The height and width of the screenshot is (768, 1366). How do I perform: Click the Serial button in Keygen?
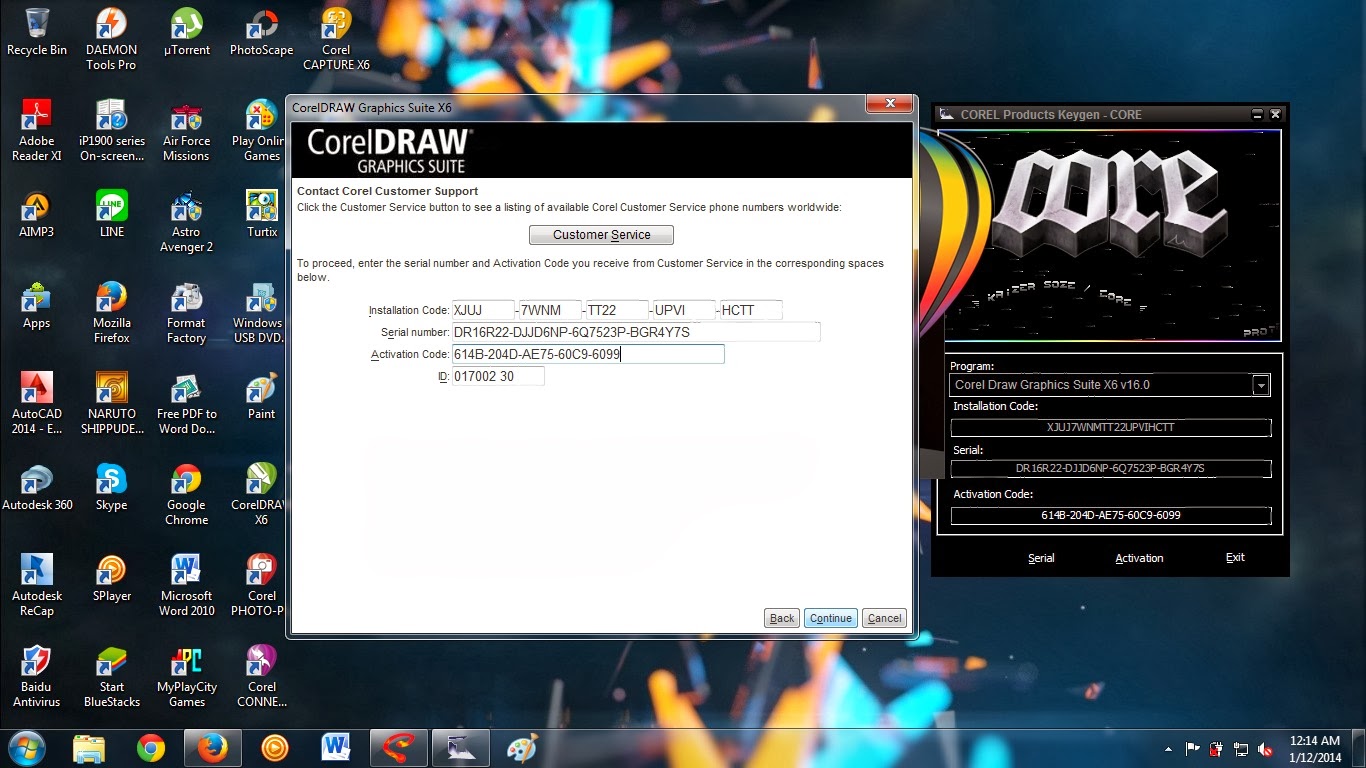pyautogui.click(x=1041, y=558)
